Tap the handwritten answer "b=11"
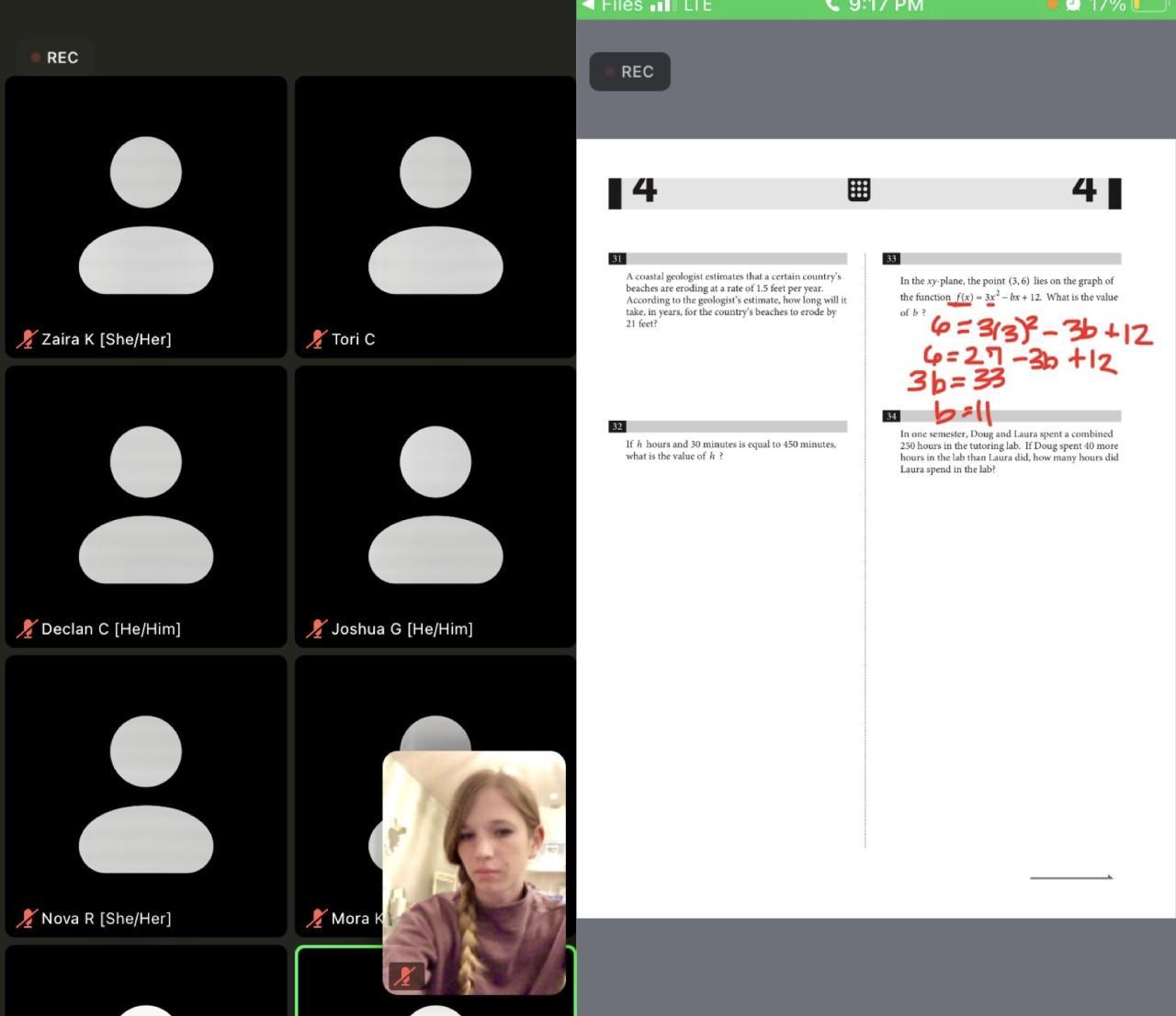This screenshot has width=1176, height=1016. [963, 412]
